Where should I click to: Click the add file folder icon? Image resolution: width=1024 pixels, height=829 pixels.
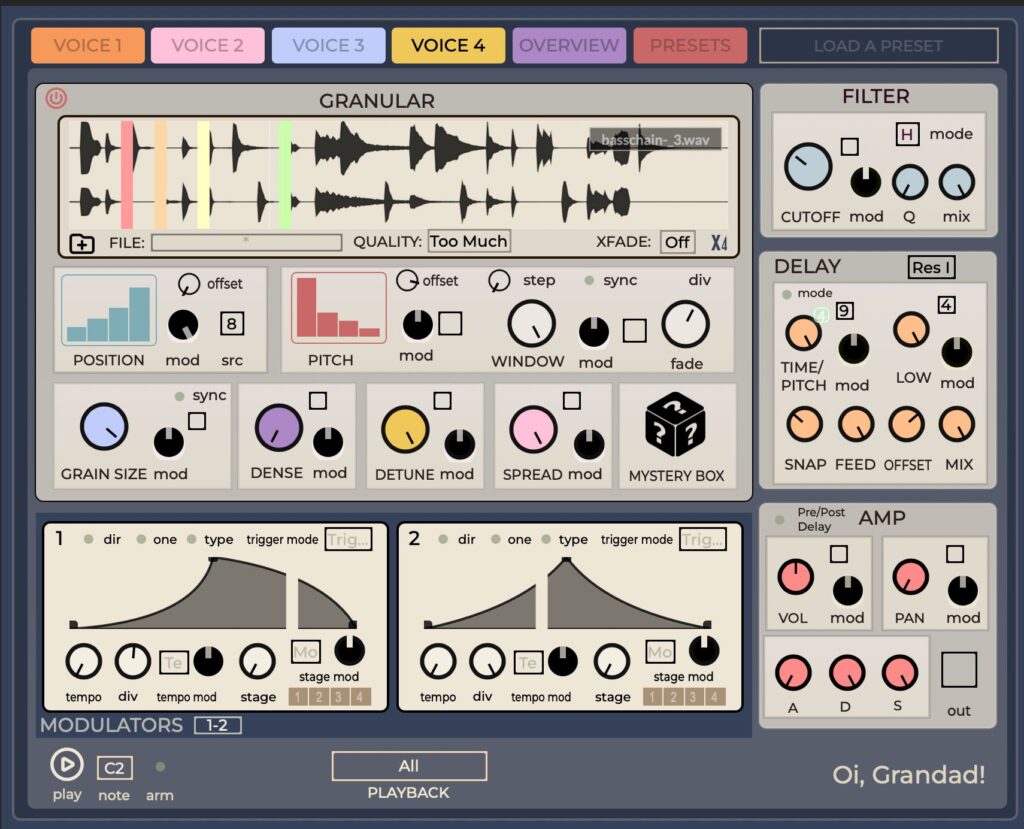click(x=82, y=243)
